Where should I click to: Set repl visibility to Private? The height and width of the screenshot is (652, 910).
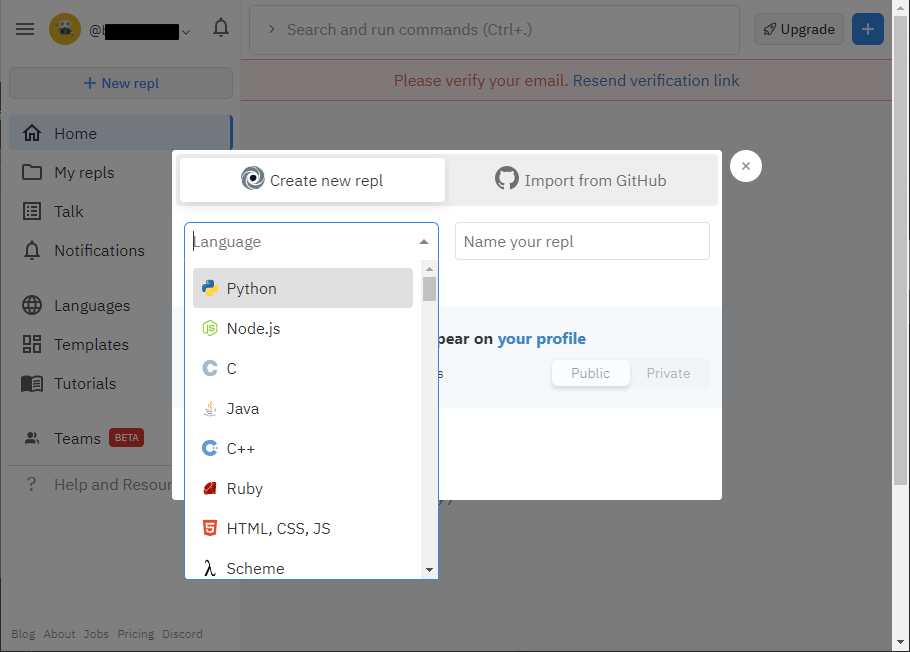(x=668, y=373)
